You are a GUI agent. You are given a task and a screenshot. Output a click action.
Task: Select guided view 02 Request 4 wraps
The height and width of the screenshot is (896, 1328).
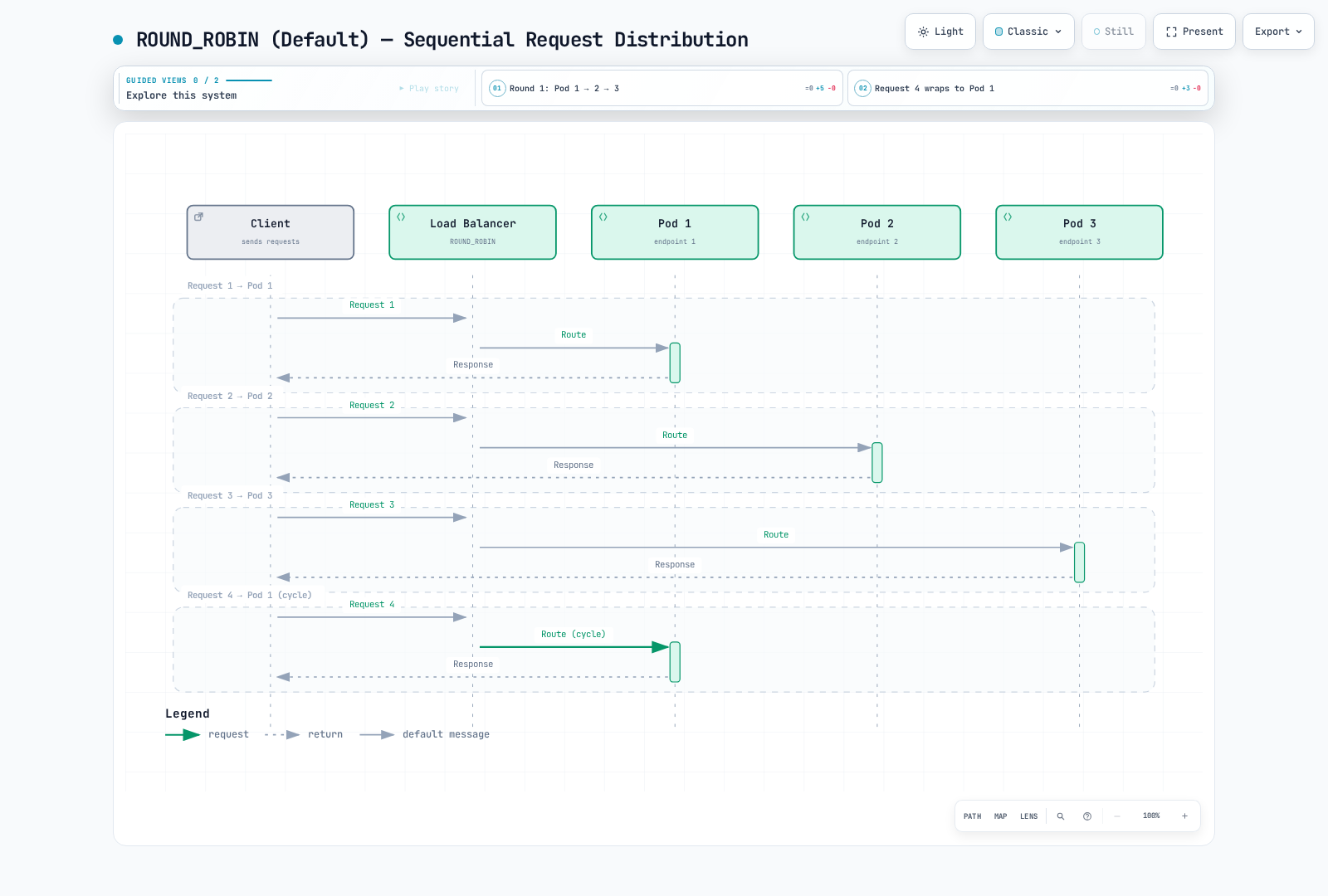[1028, 88]
